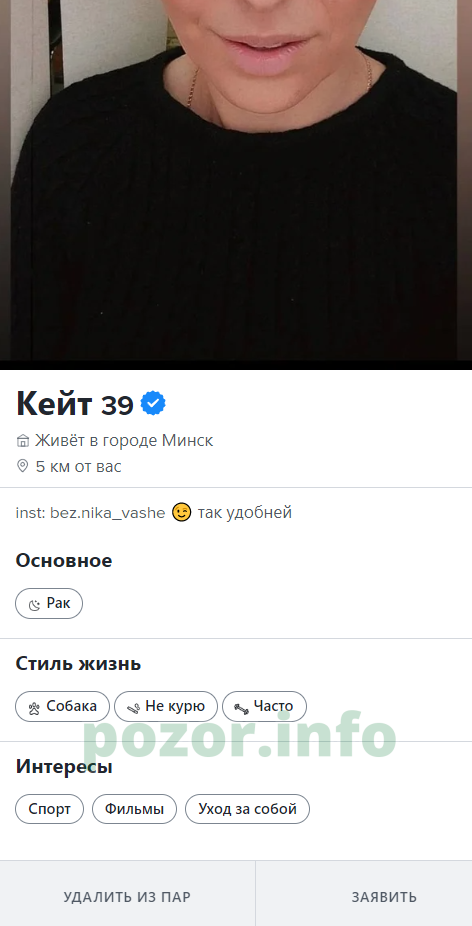472x926 pixels.
Task: Select the Уход за собой interest chip
Action: [248, 809]
